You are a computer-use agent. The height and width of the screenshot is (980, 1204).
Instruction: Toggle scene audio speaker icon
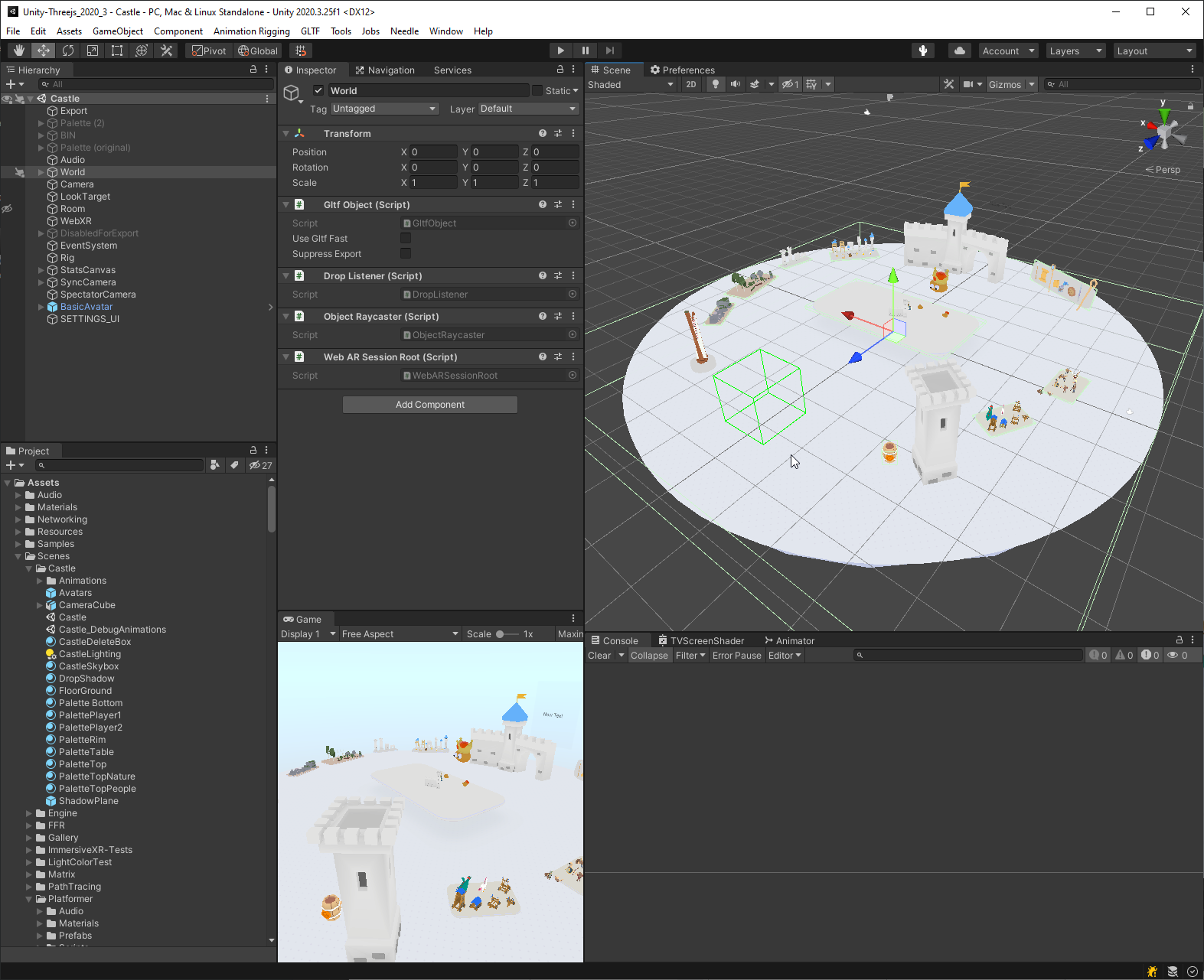tap(736, 84)
